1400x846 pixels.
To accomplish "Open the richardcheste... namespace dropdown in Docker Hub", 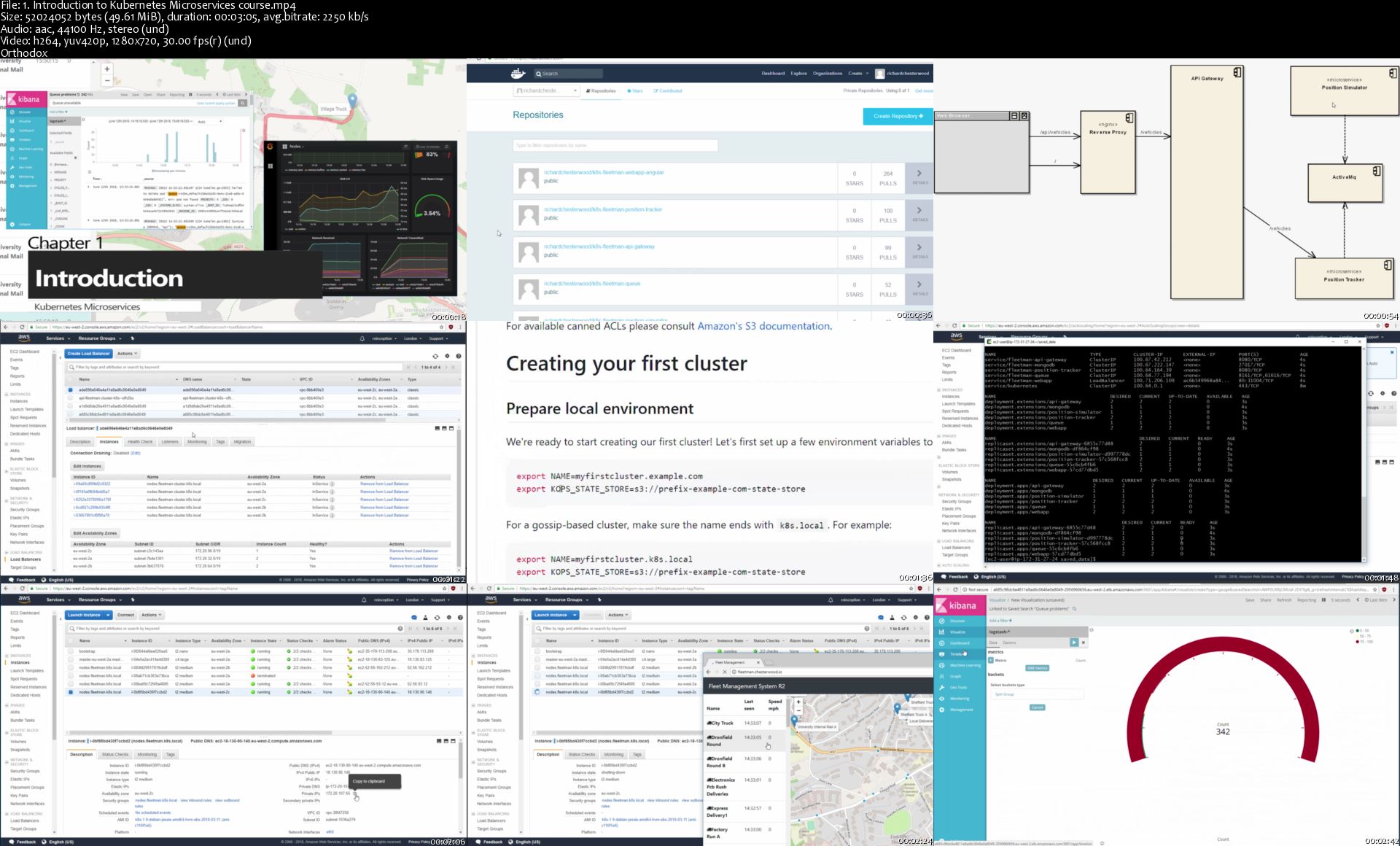I will tap(546, 91).
